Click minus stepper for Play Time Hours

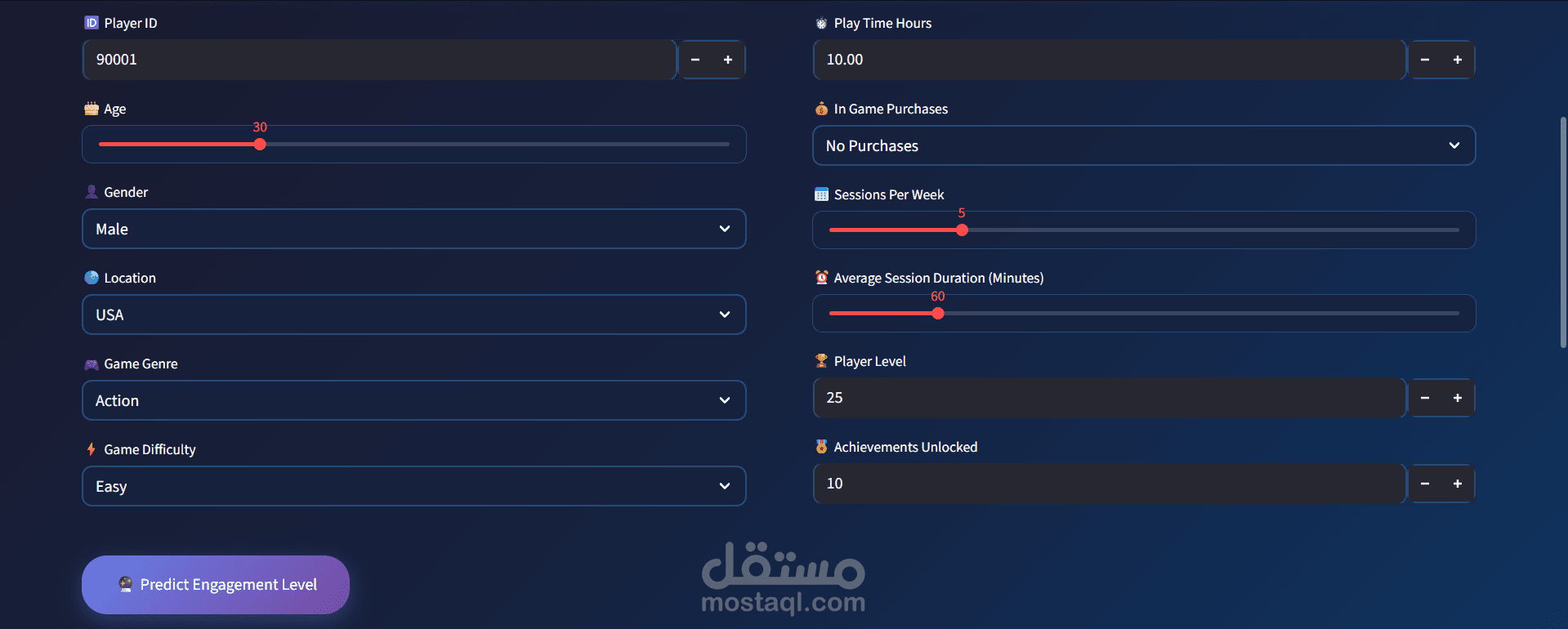(x=1425, y=60)
